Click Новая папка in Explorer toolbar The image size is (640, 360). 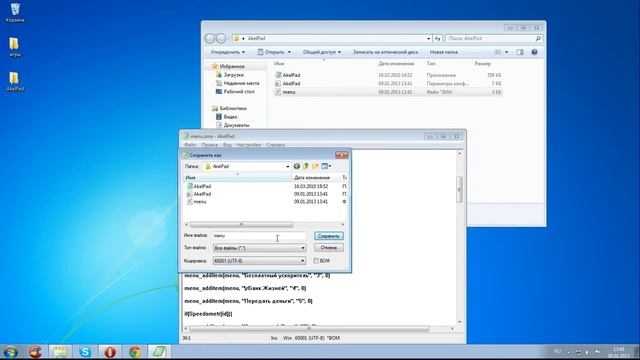[x=444, y=52]
